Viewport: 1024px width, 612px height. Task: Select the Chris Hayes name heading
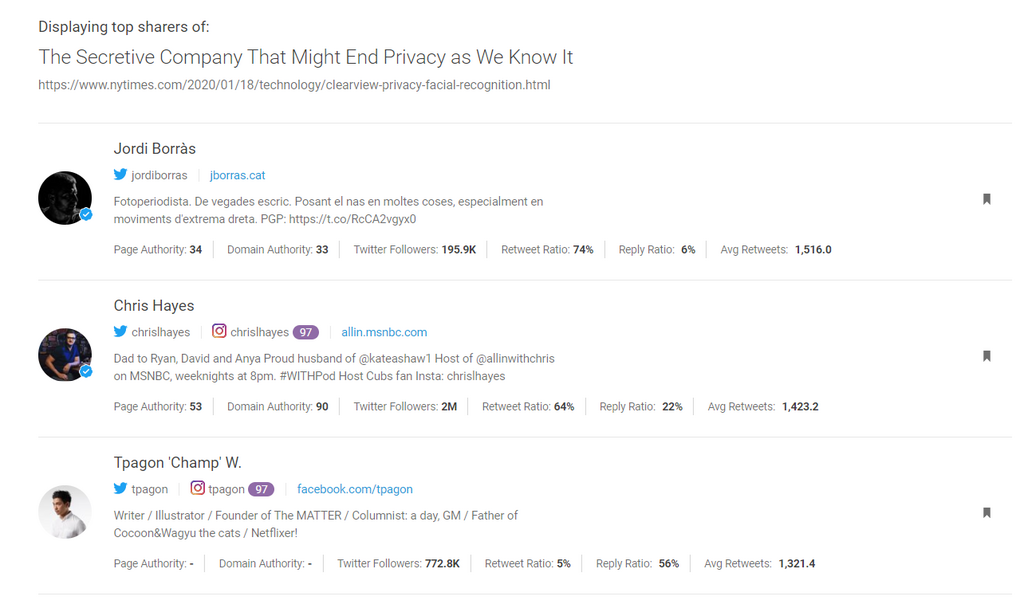tap(154, 306)
